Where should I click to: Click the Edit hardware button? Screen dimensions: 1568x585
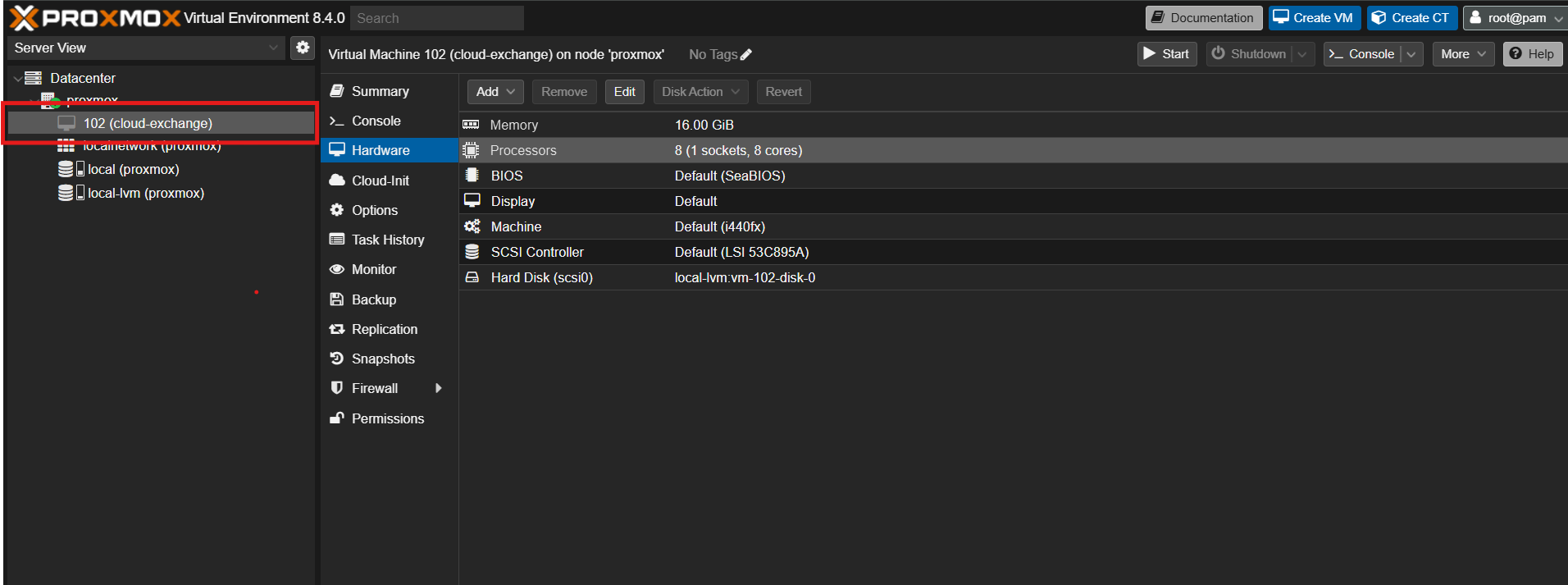tap(625, 92)
